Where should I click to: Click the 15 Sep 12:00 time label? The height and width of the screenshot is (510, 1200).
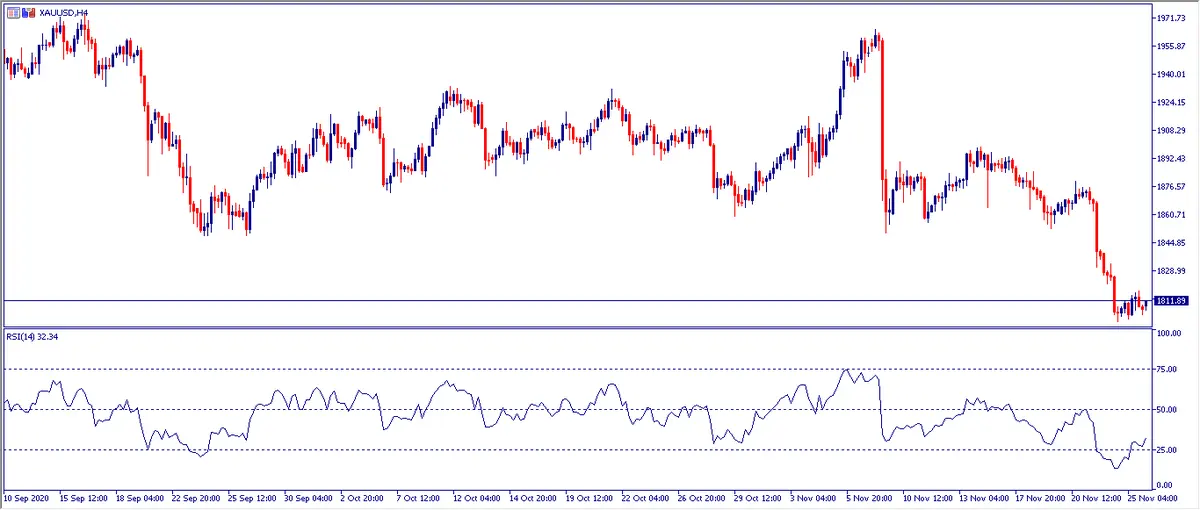coord(82,496)
